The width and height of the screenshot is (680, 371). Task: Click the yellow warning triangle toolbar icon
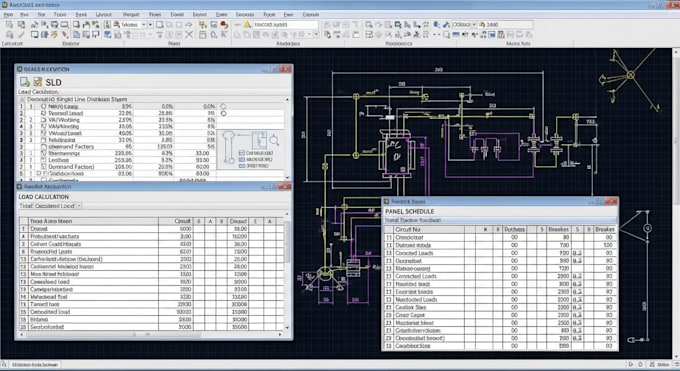pyautogui.click(x=247, y=25)
